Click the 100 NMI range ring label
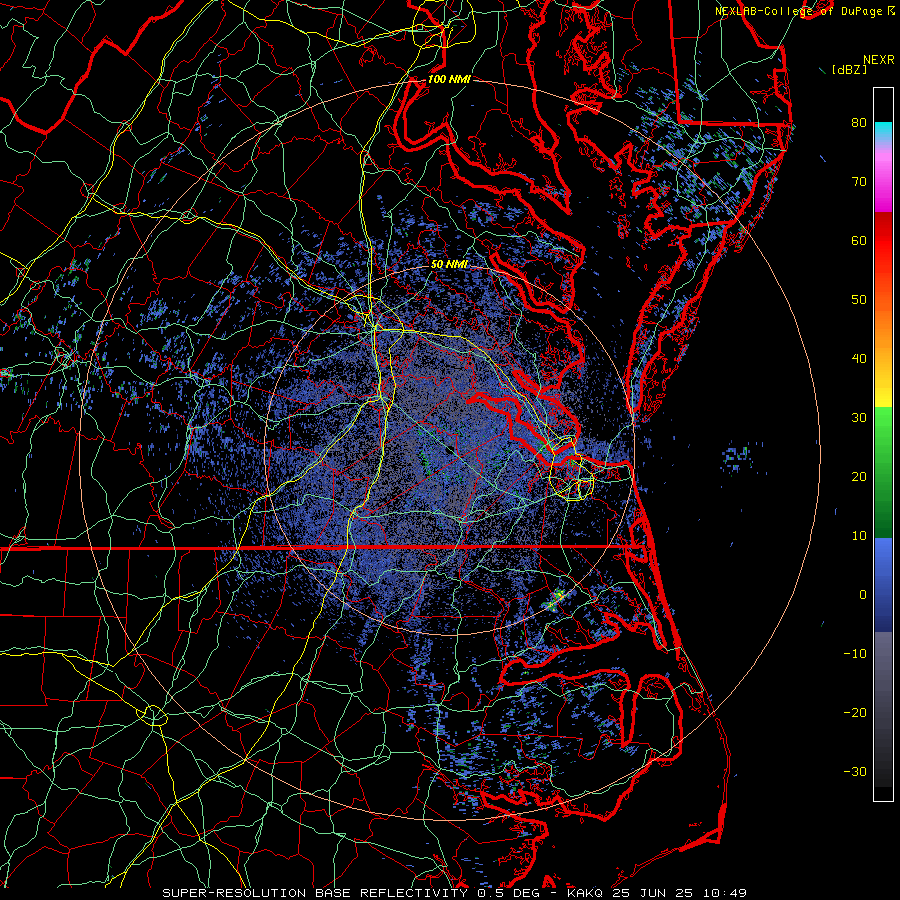 click(x=449, y=79)
